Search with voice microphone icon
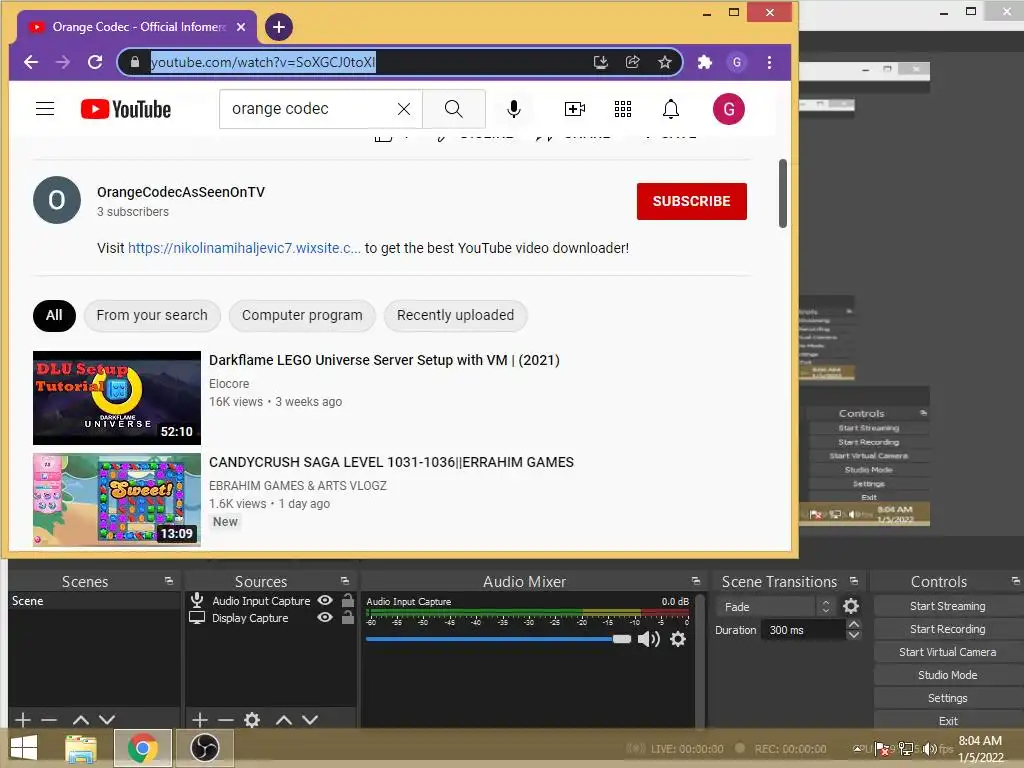Screen dimensions: 1024x768 coord(514,109)
